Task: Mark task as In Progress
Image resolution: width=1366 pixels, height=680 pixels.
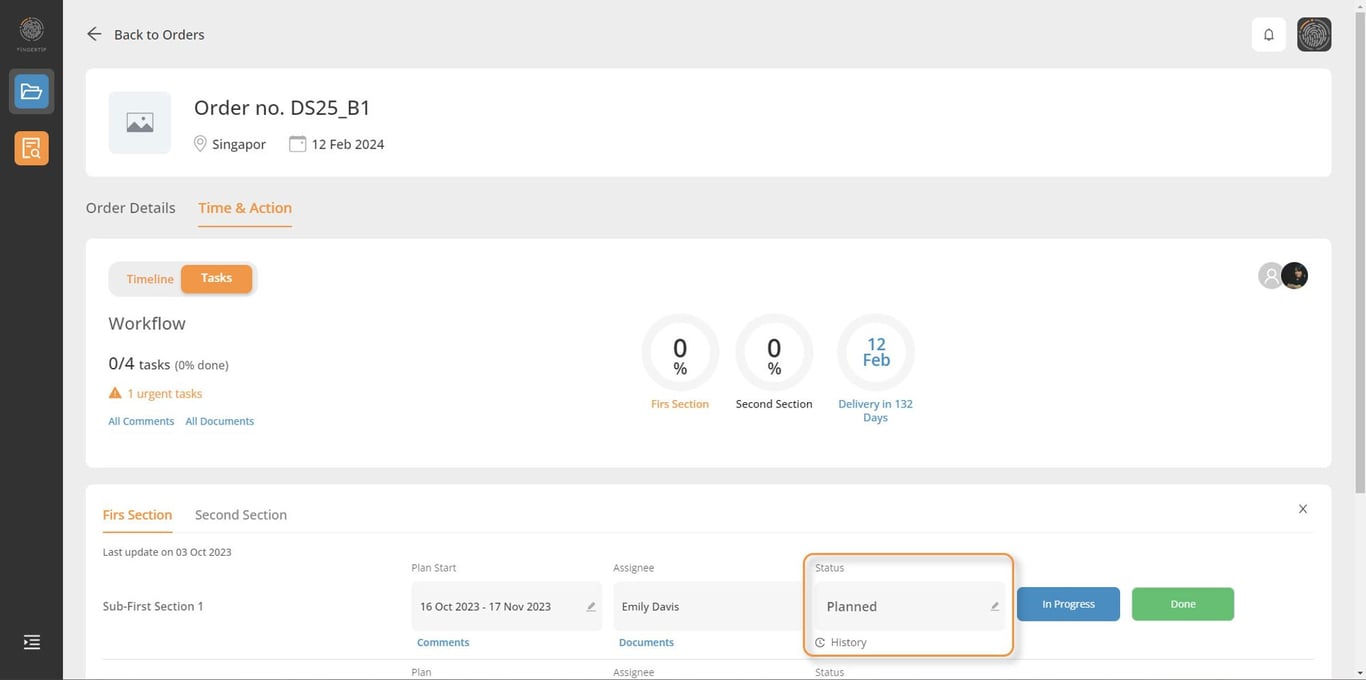Action: pos(1068,604)
